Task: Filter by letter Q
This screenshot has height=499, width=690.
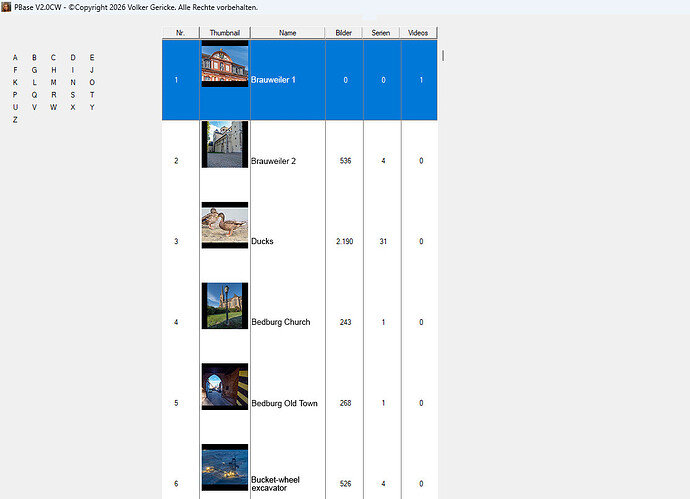Action: [x=34, y=95]
